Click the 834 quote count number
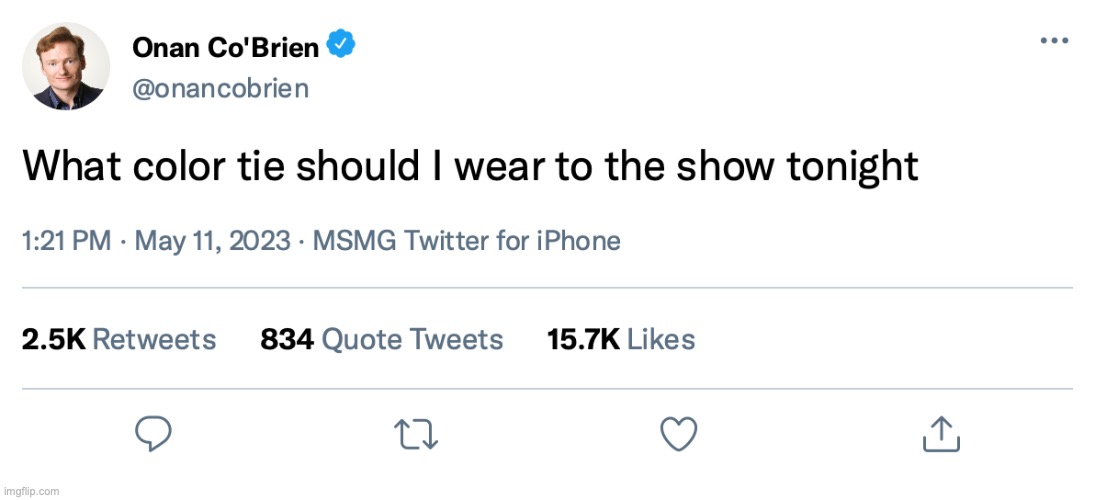Image resolution: width=1095 pixels, height=500 pixels. [x=287, y=340]
